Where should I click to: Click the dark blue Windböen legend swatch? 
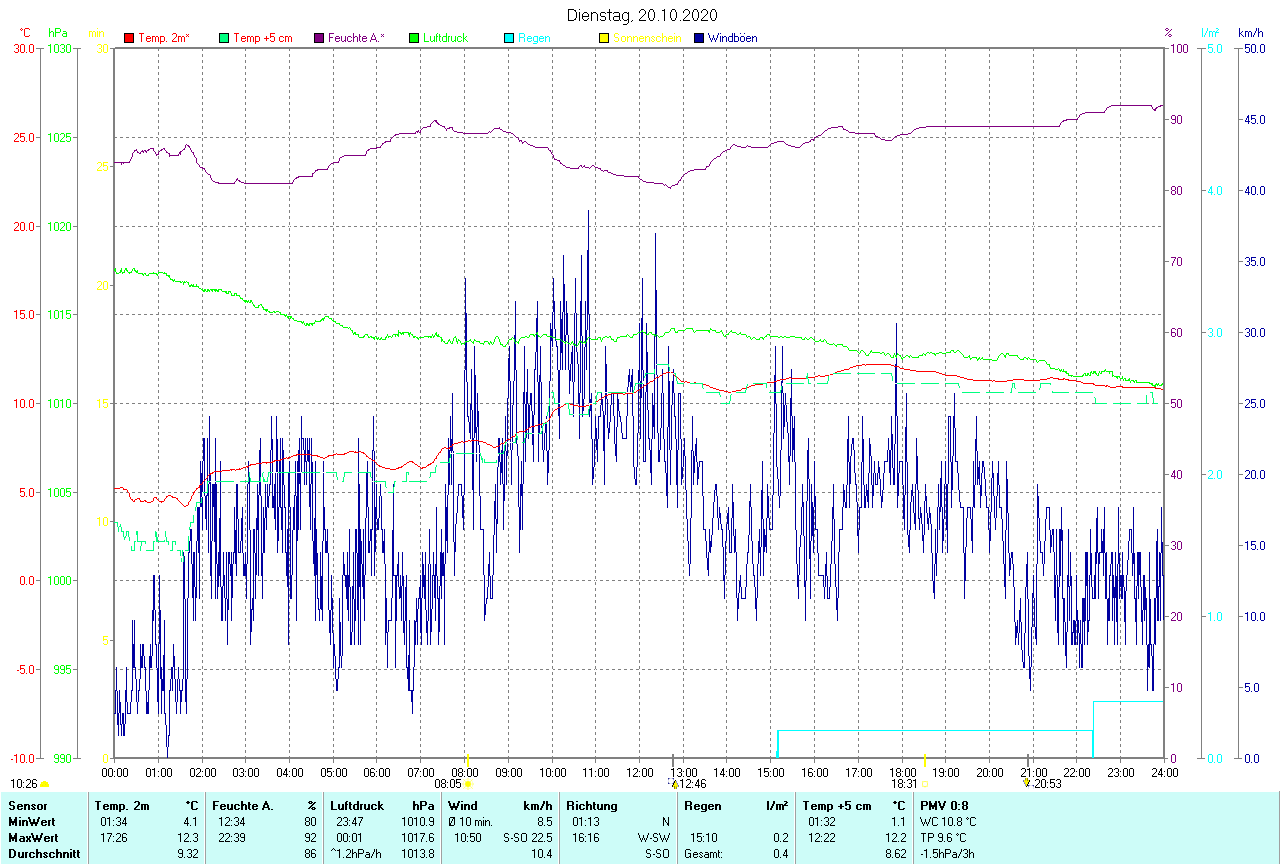point(699,38)
